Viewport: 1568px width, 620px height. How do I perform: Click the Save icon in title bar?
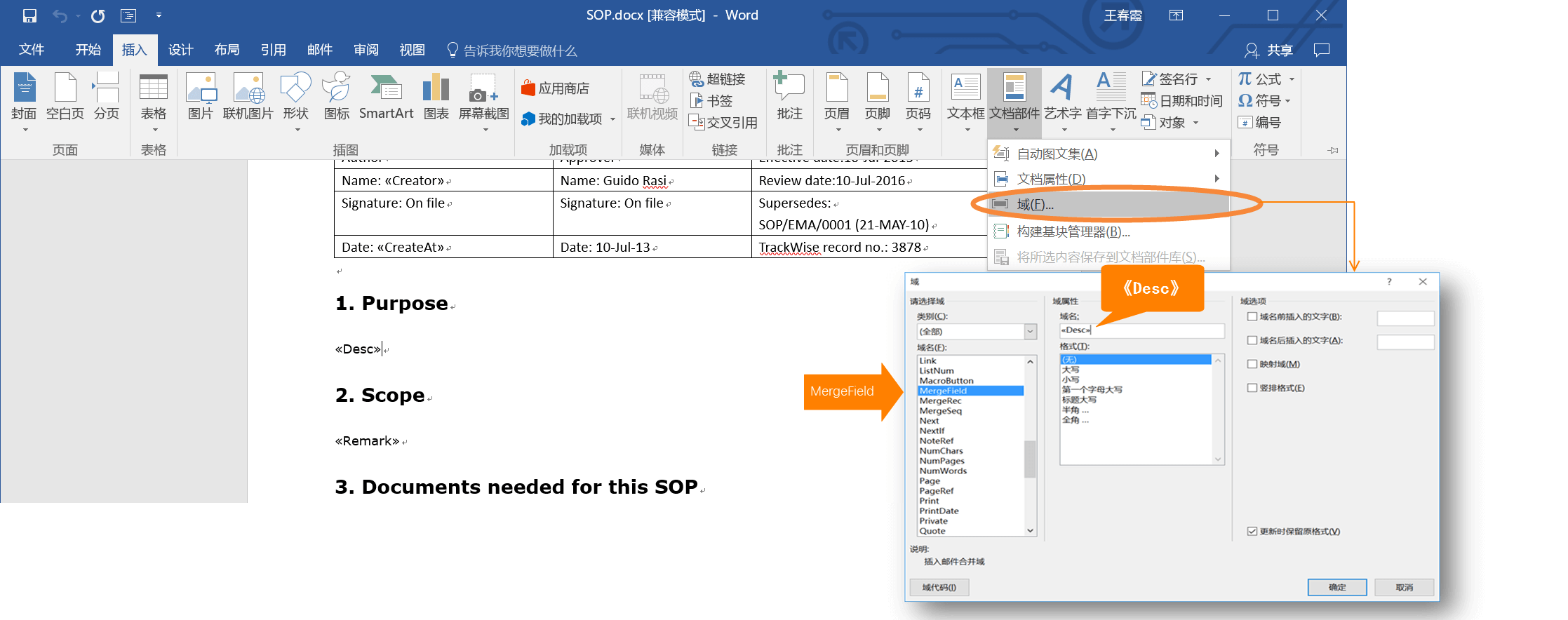click(29, 15)
